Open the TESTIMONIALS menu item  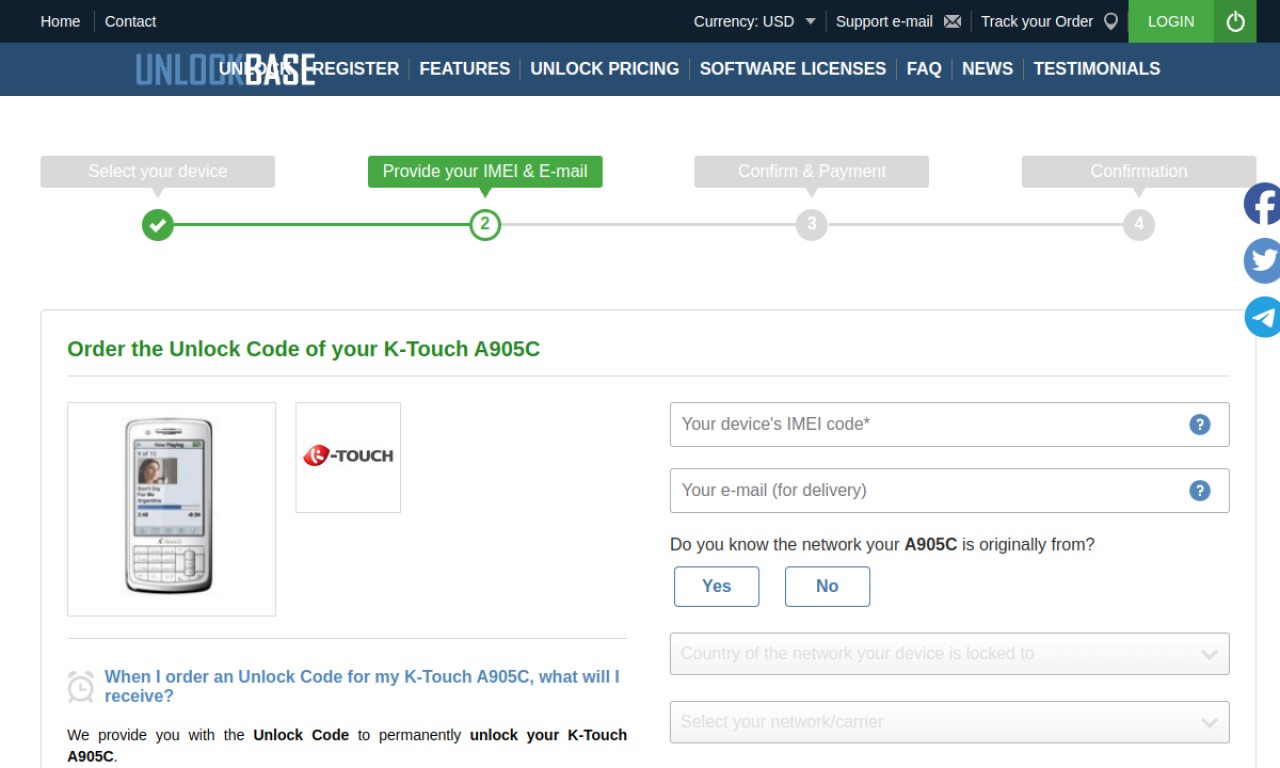coord(1097,69)
